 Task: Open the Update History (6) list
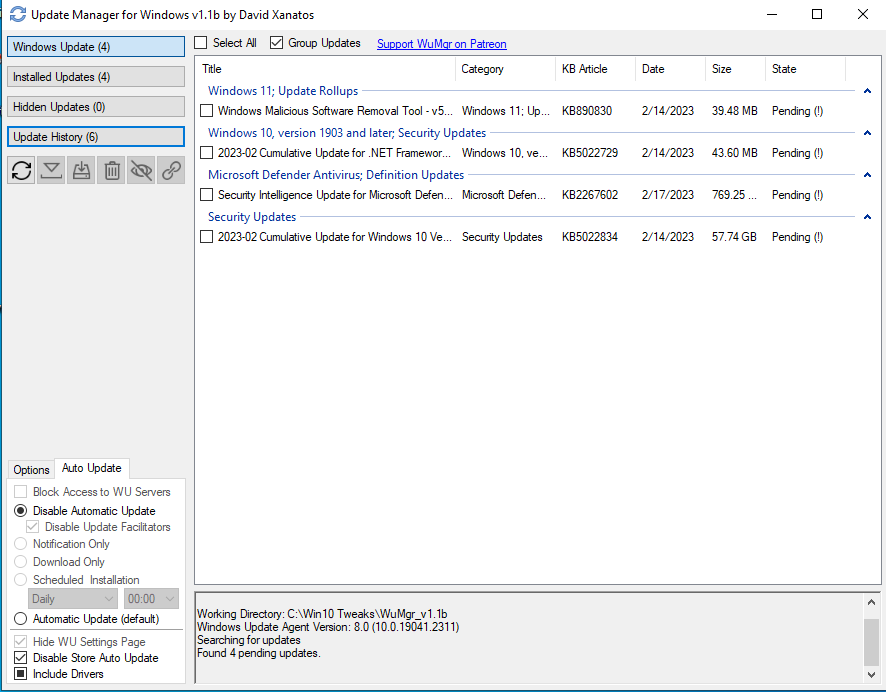coord(96,137)
